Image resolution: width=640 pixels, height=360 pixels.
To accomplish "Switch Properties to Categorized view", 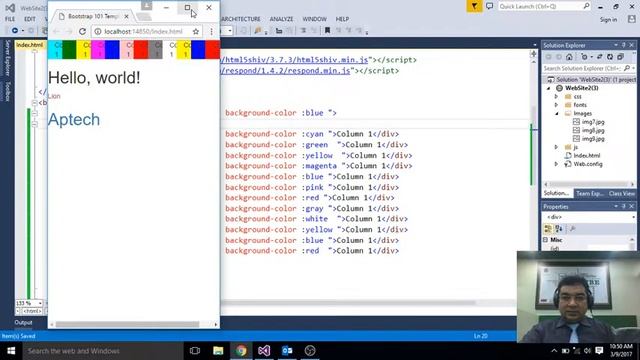I will pyautogui.click(x=548, y=229).
